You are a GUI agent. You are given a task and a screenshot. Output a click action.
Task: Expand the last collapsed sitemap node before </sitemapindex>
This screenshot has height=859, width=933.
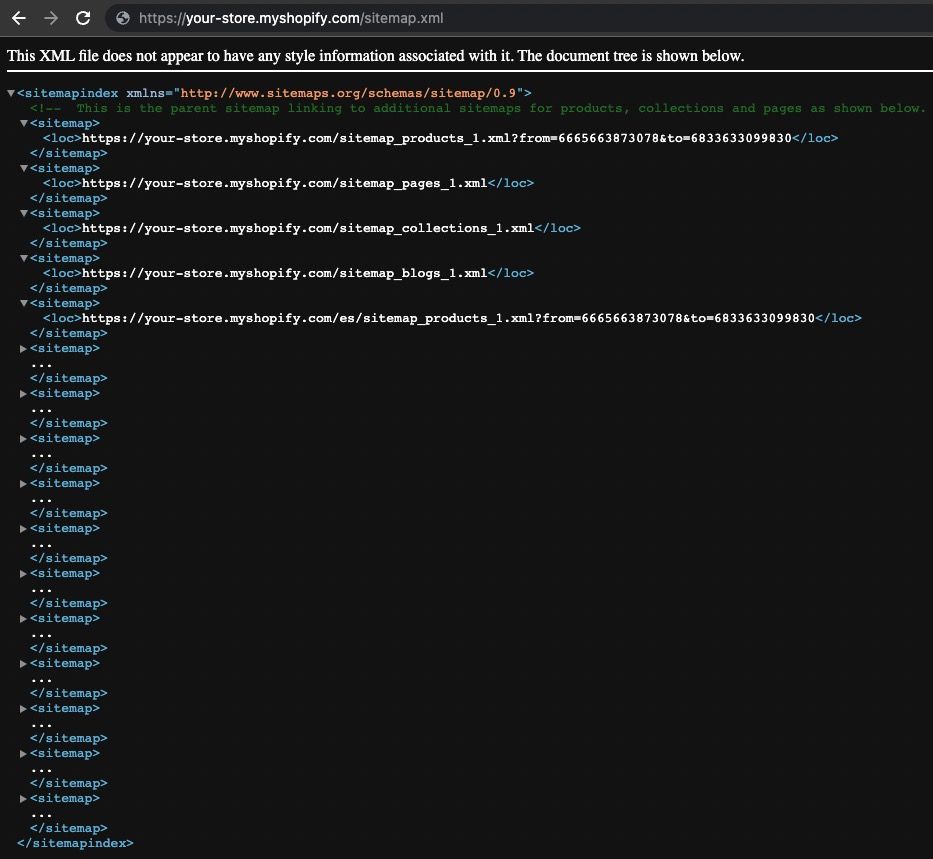click(23, 799)
